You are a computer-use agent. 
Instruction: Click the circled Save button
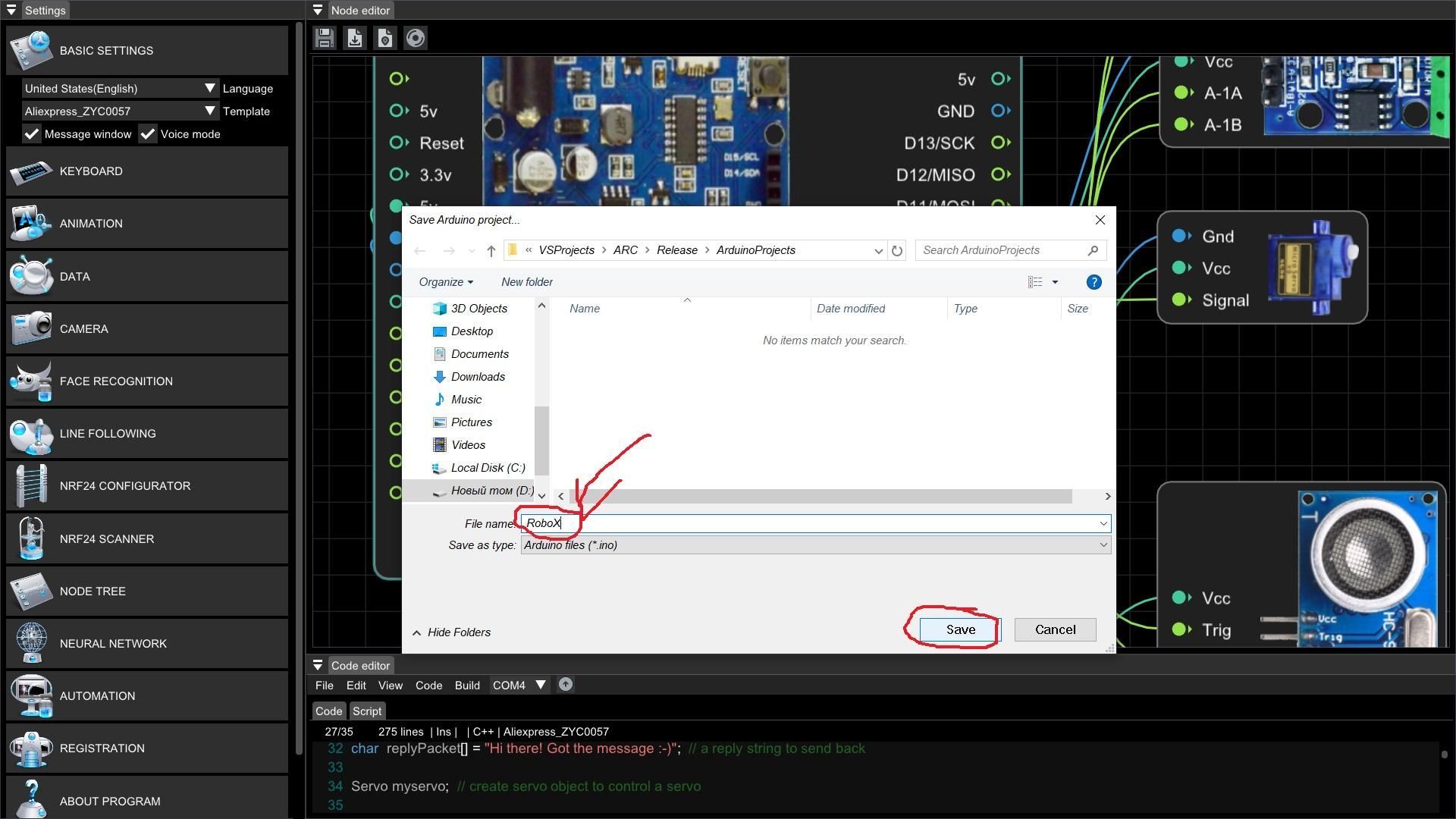[958, 629]
